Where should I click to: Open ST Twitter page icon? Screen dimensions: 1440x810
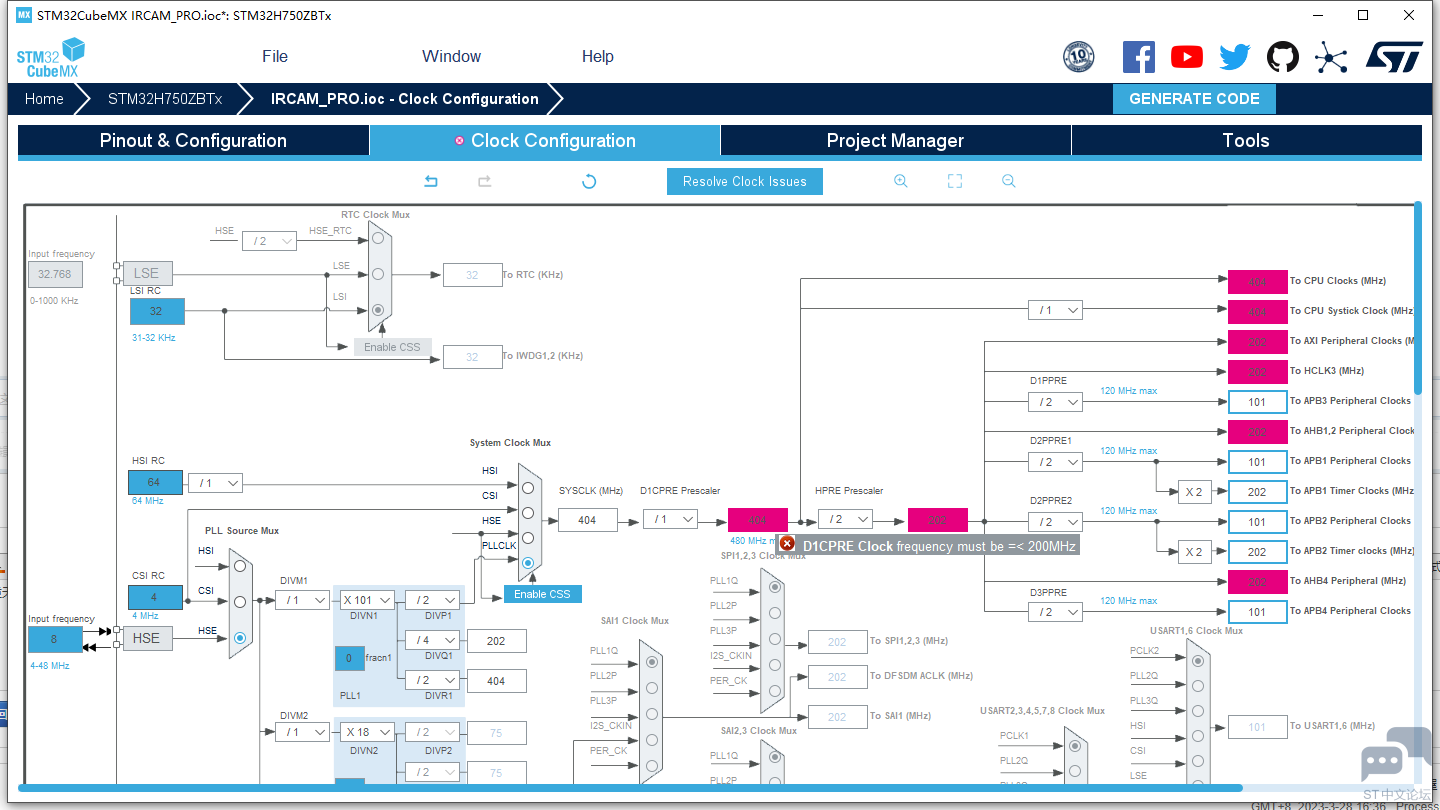coord(1235,57)
